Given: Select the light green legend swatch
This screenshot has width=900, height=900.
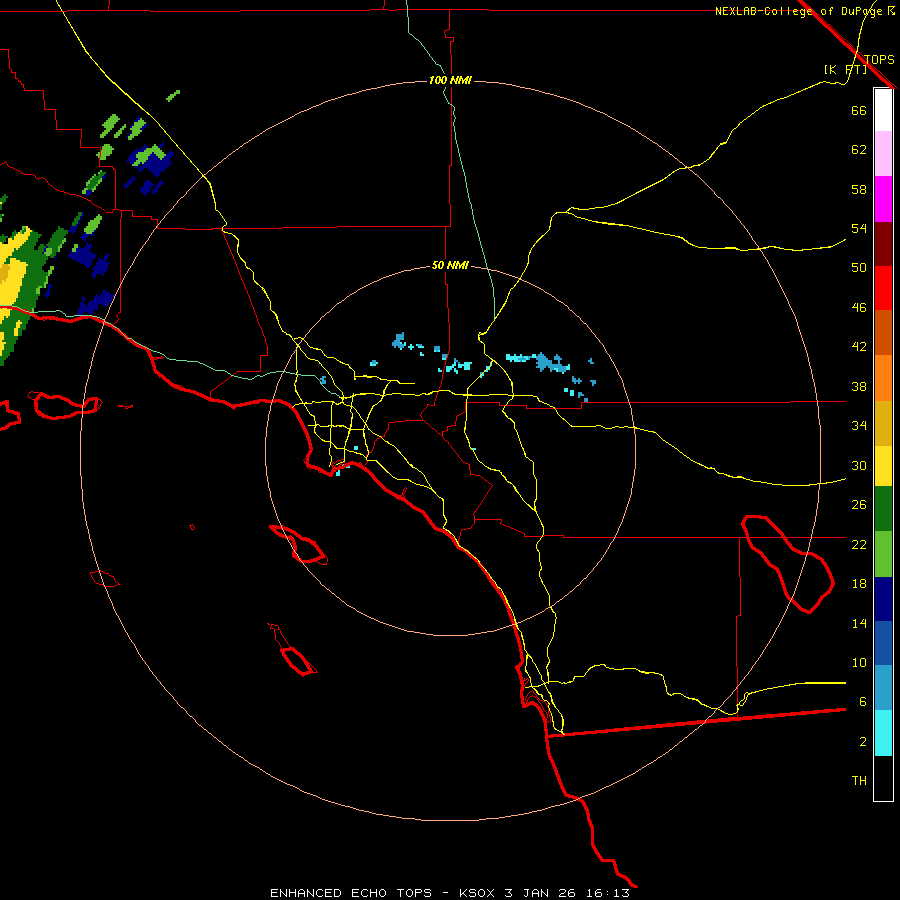Looking at the screenshot, I should [883, 553].
